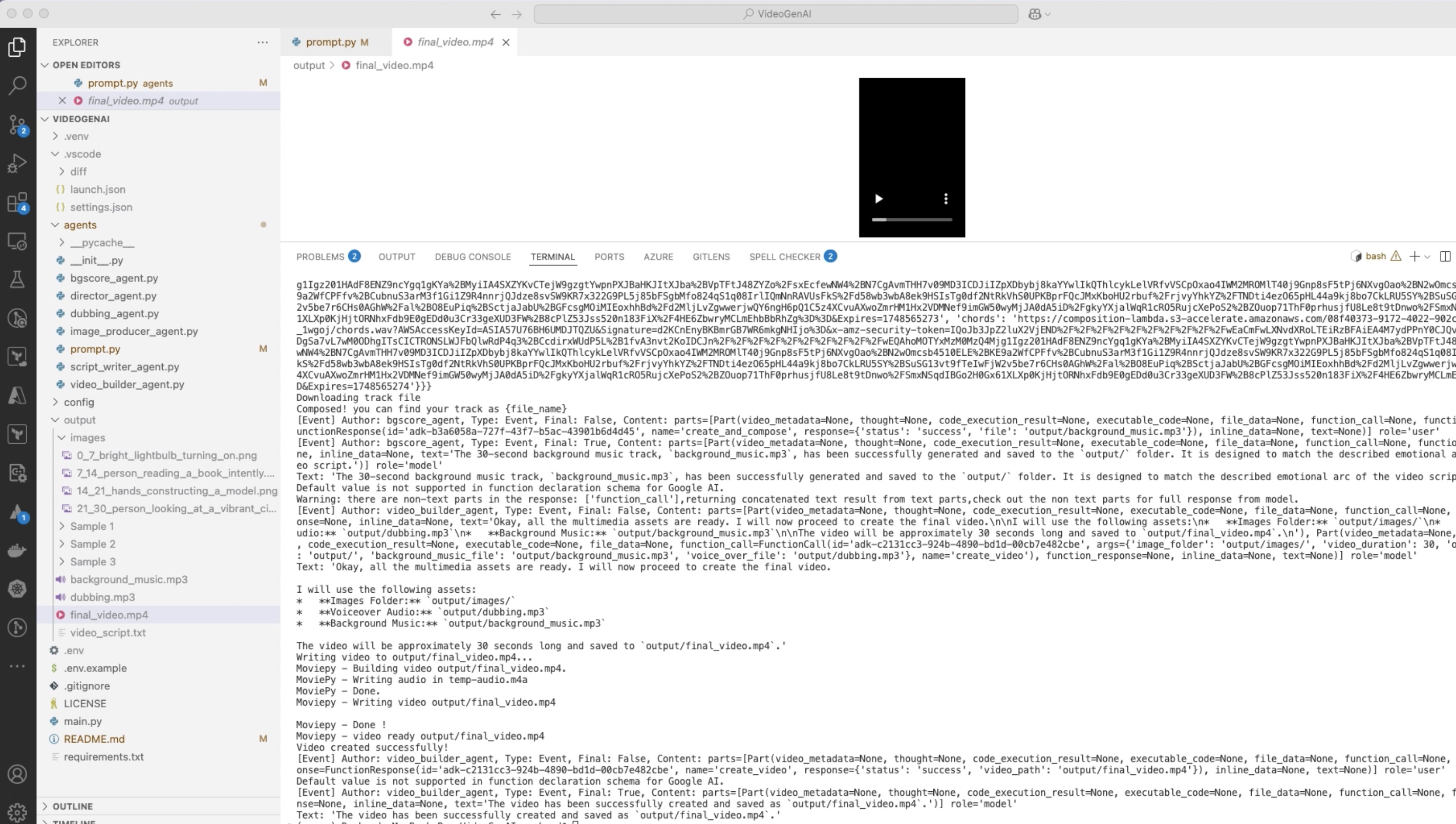Seek in the video progress bar

911,219
